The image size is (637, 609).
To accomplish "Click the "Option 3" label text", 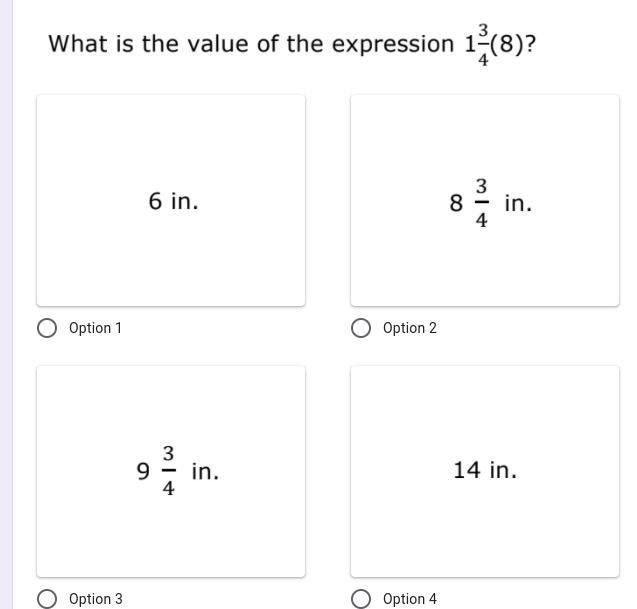I will [96, 599].
